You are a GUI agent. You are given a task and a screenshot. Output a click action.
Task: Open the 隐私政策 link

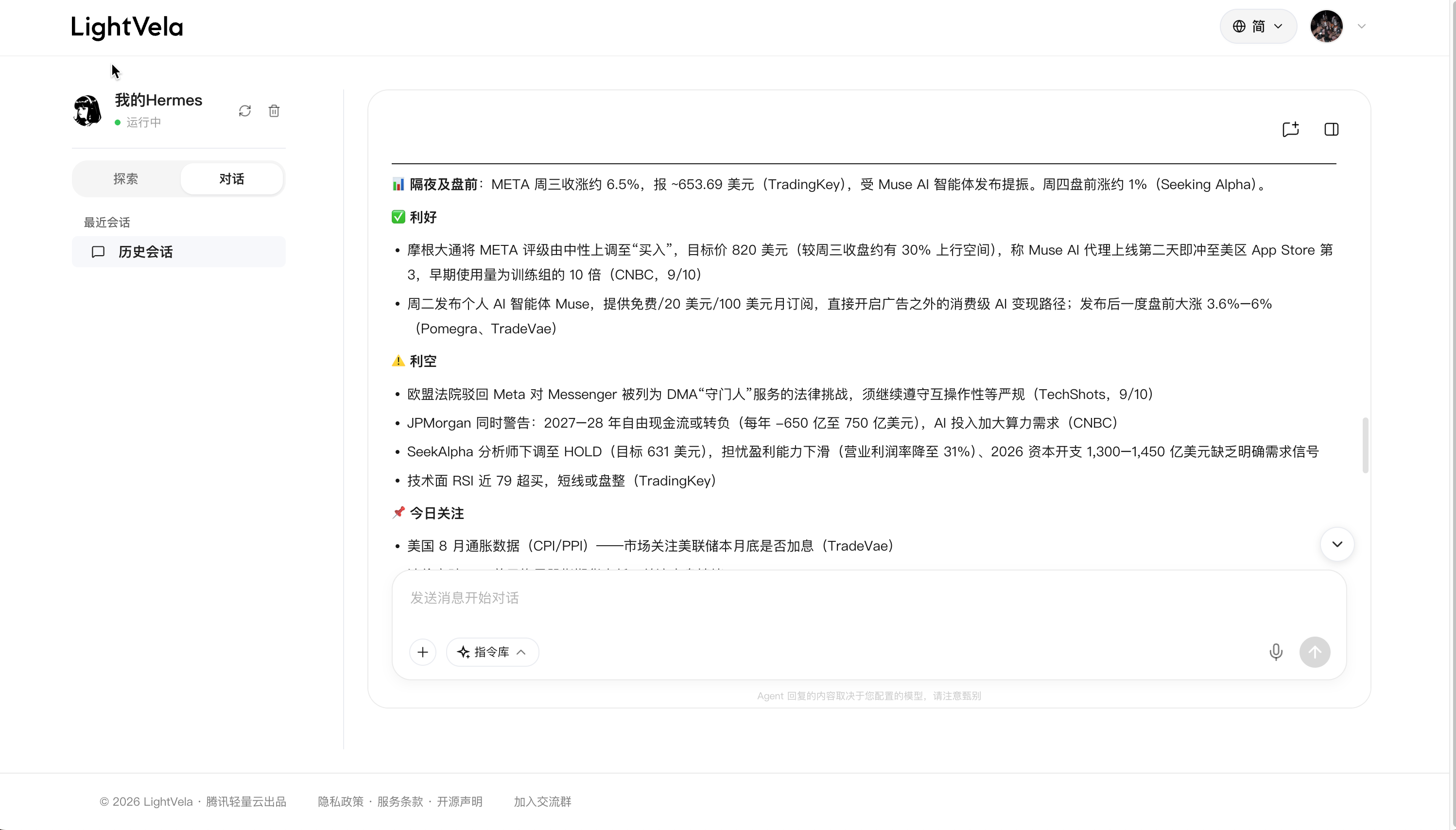340,801
